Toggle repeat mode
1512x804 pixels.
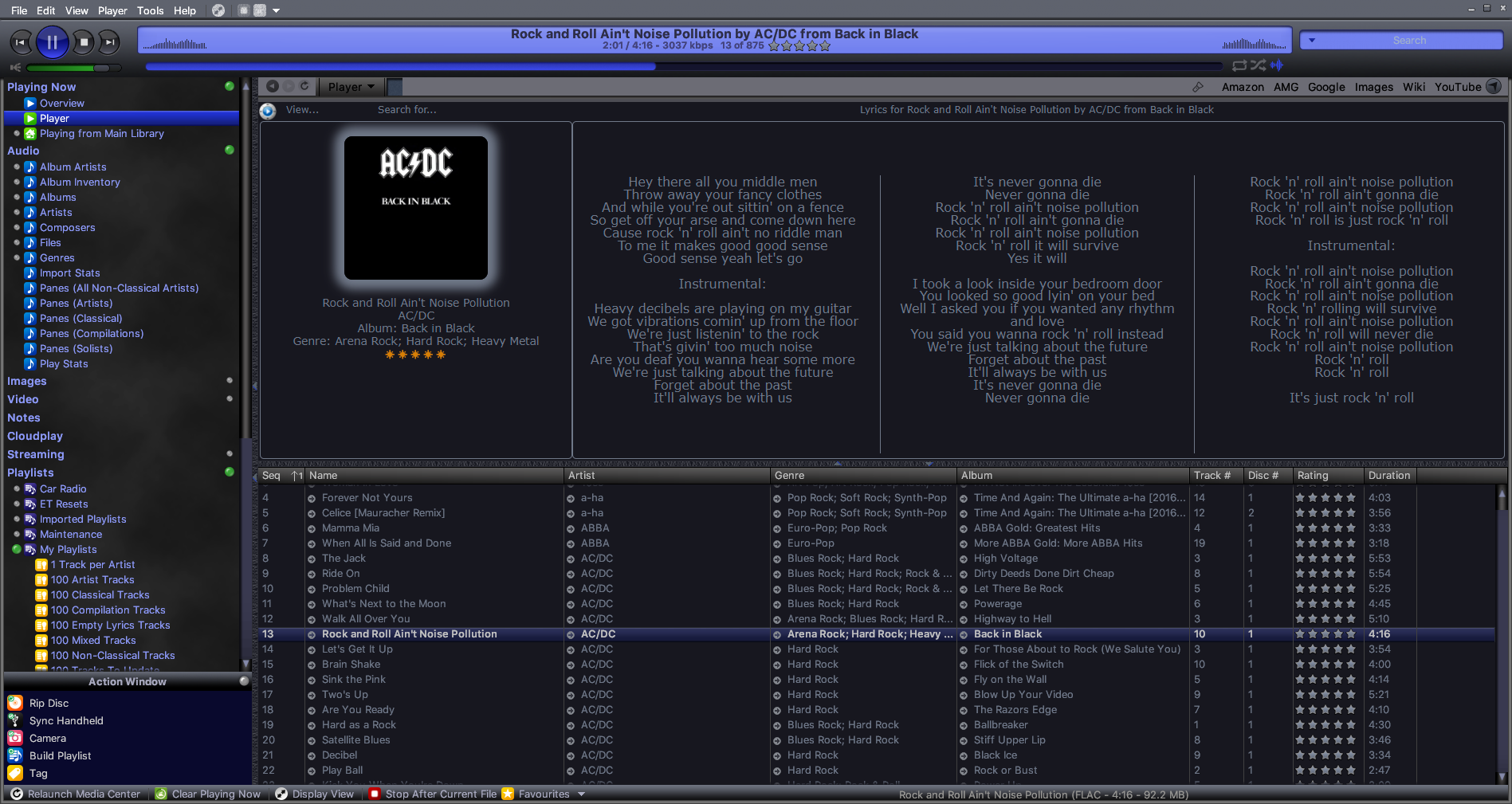point(1239,65)
